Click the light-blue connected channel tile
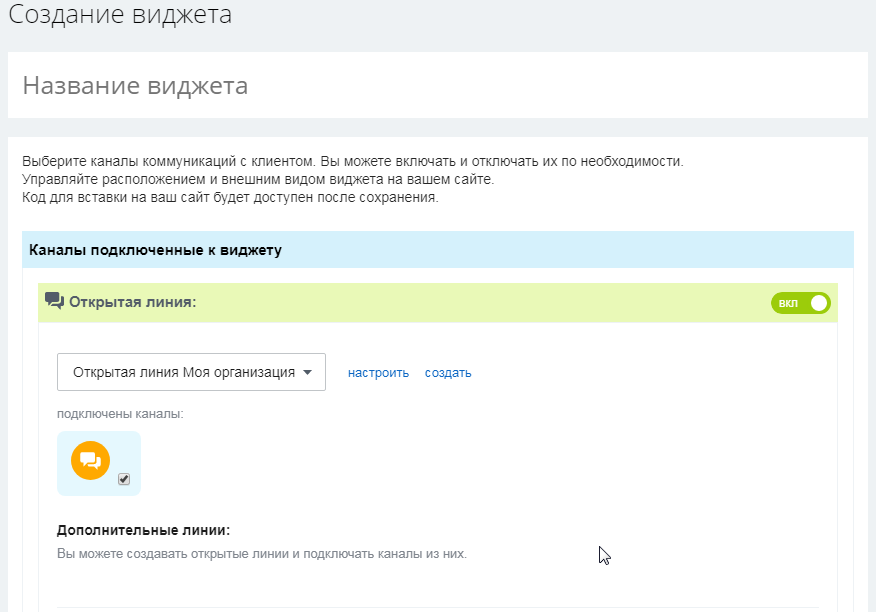The height and width of the screenshot is (612, 876). (99, 463)
